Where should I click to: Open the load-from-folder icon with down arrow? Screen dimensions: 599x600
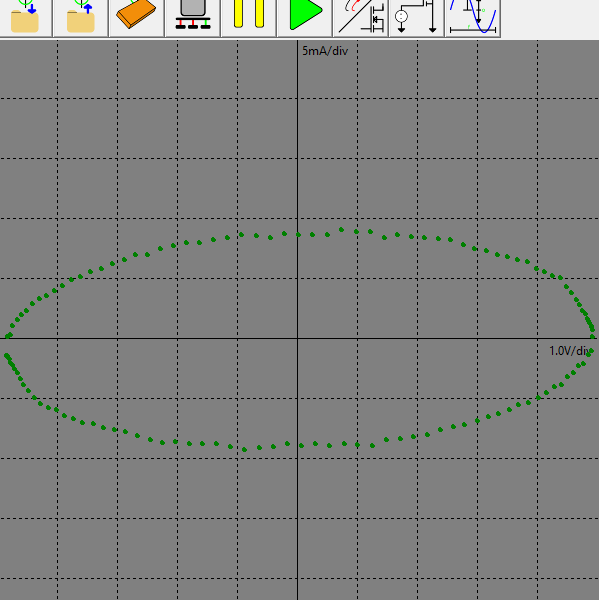point(25,16)
